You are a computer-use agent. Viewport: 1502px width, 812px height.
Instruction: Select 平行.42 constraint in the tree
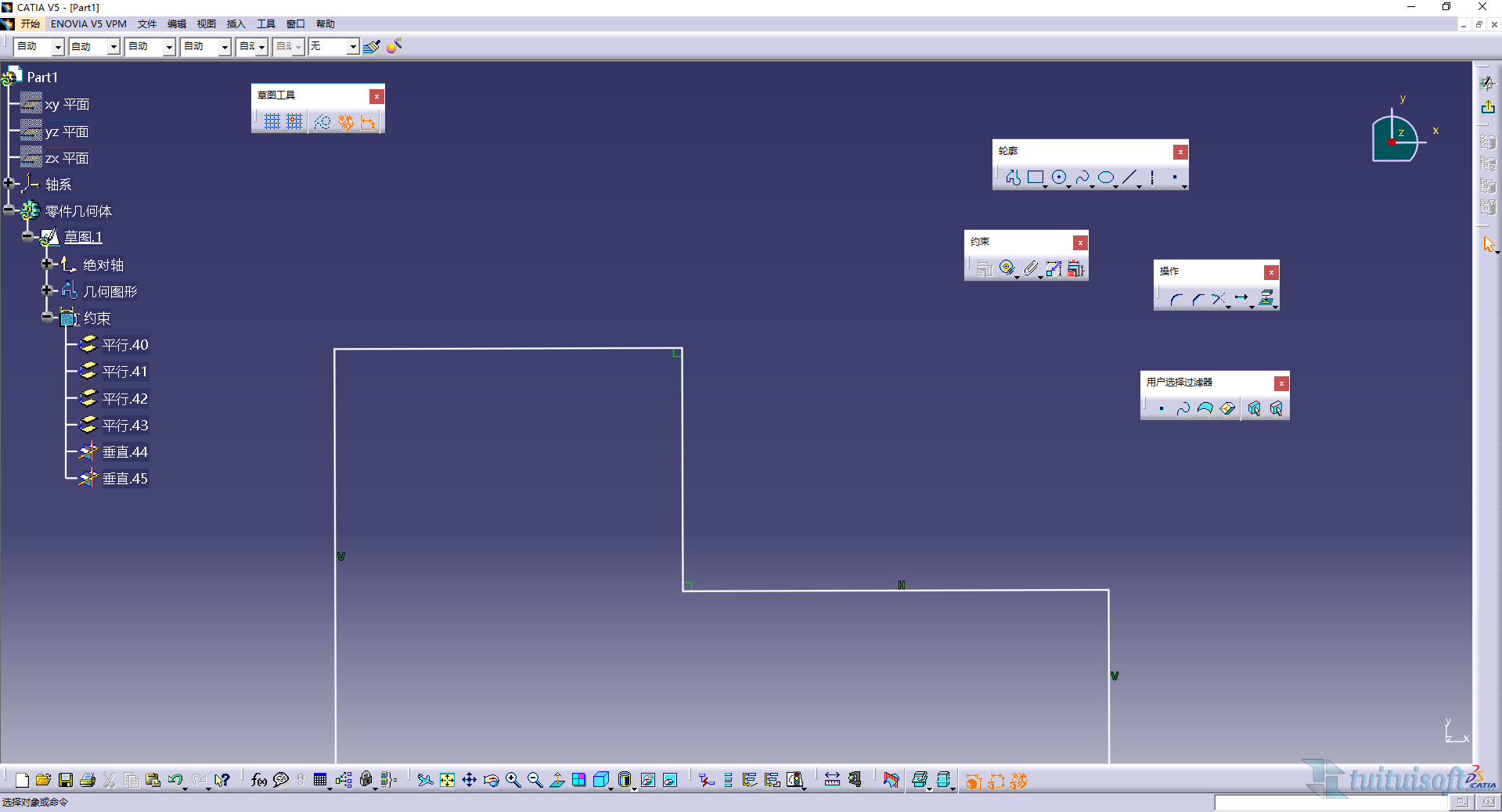click(124, 399)
